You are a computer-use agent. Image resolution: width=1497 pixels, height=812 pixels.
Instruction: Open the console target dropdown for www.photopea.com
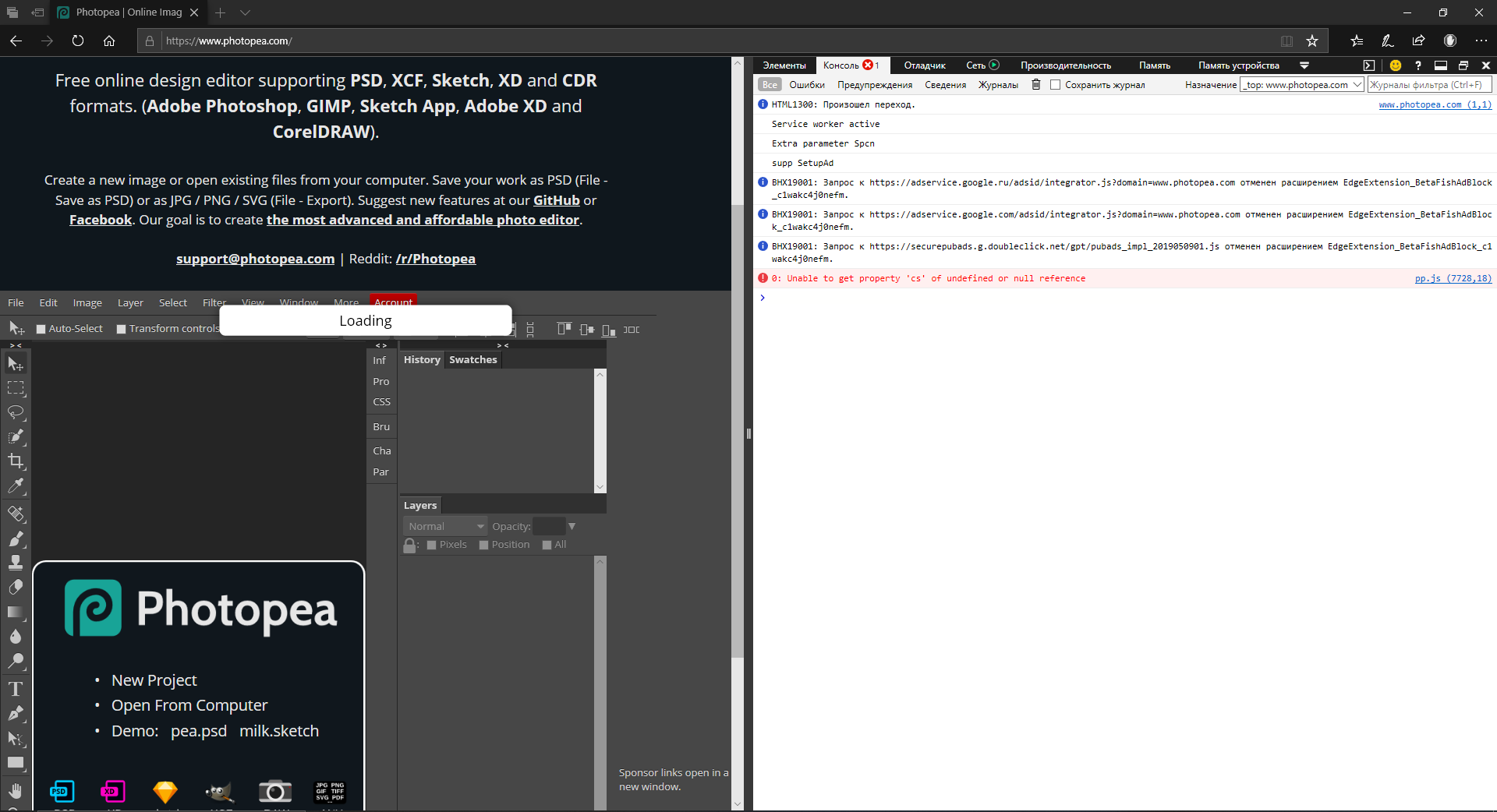click(x=1301, y=83)
